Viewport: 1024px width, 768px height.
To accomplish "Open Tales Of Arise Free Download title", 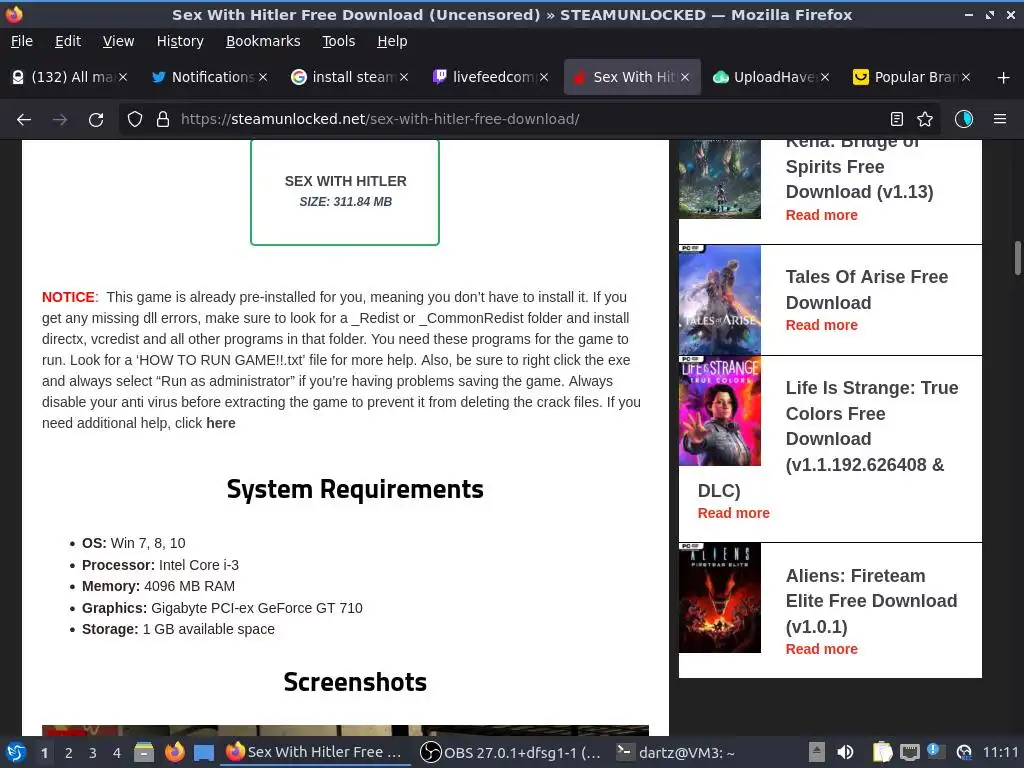I will coord(867,289).
